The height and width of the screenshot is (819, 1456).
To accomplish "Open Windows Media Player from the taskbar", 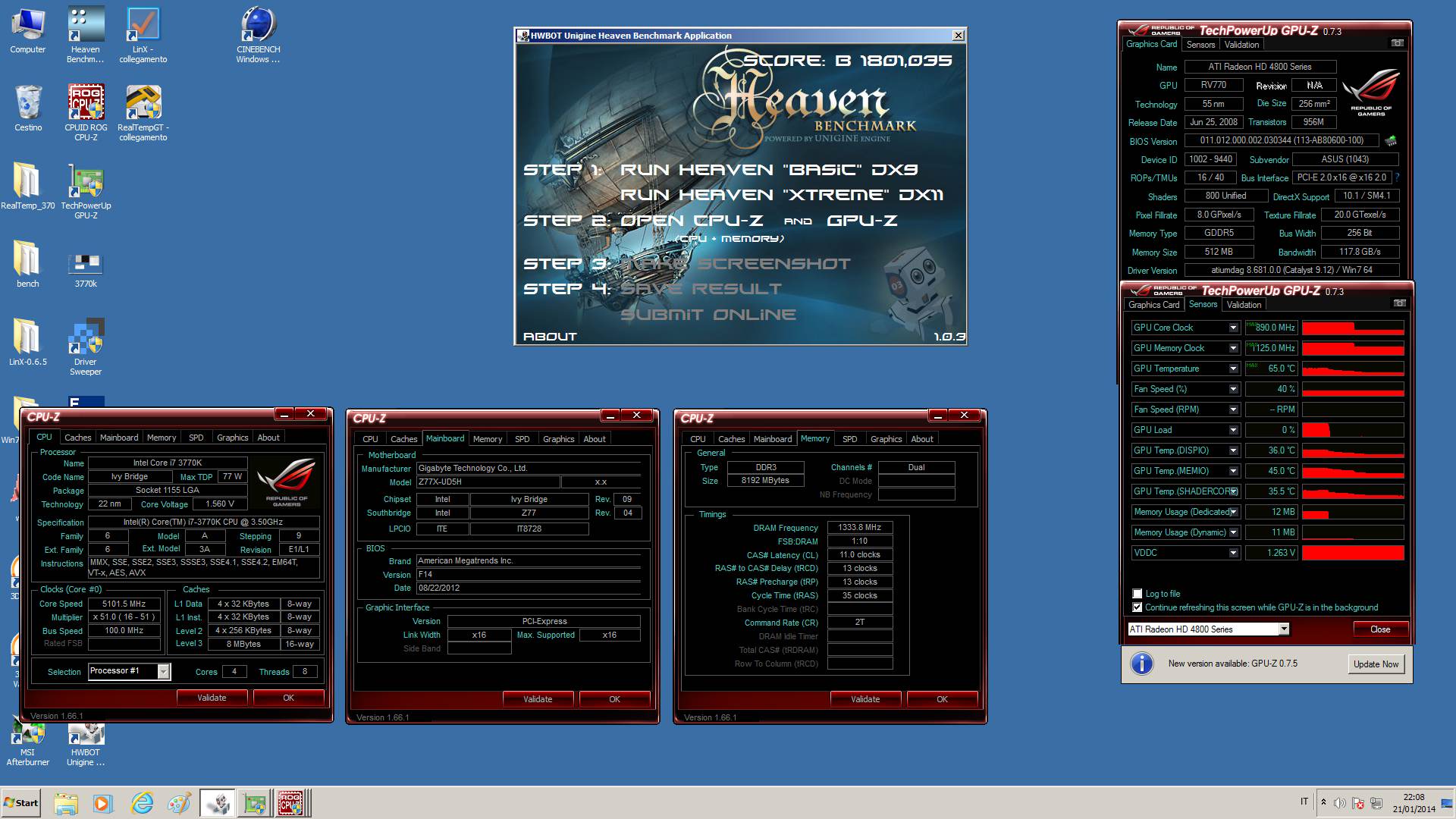I will click(103, 802).
